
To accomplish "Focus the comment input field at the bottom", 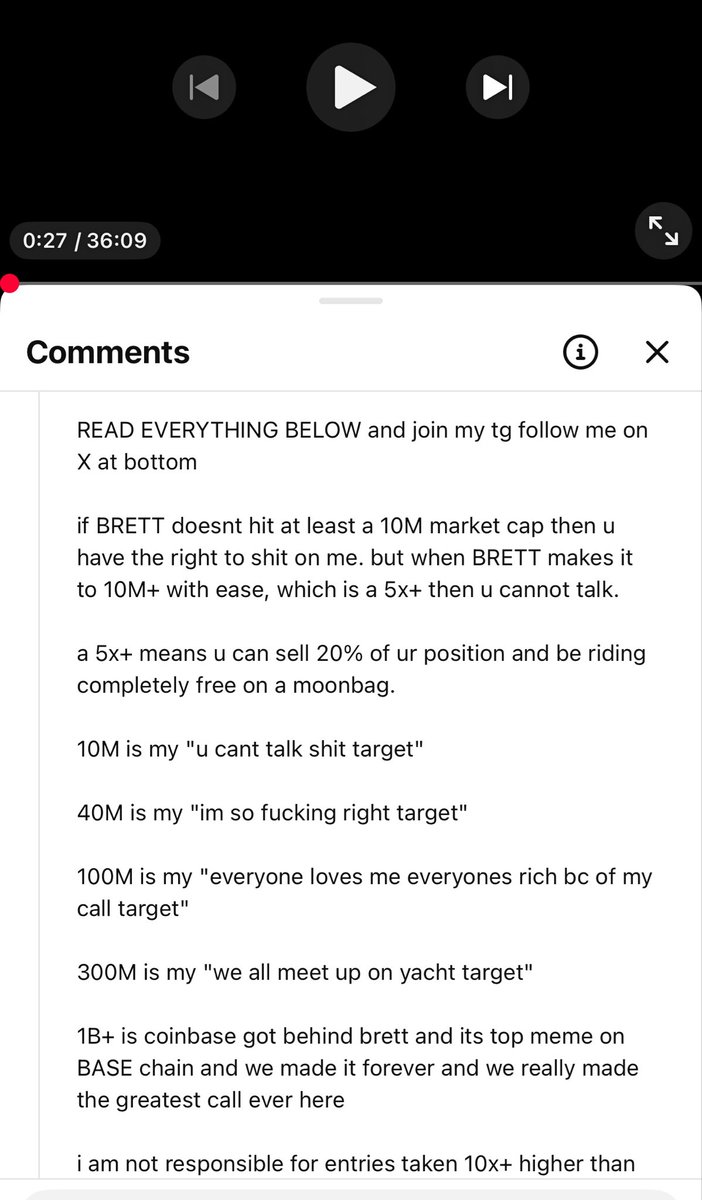I will (351, 1195).
